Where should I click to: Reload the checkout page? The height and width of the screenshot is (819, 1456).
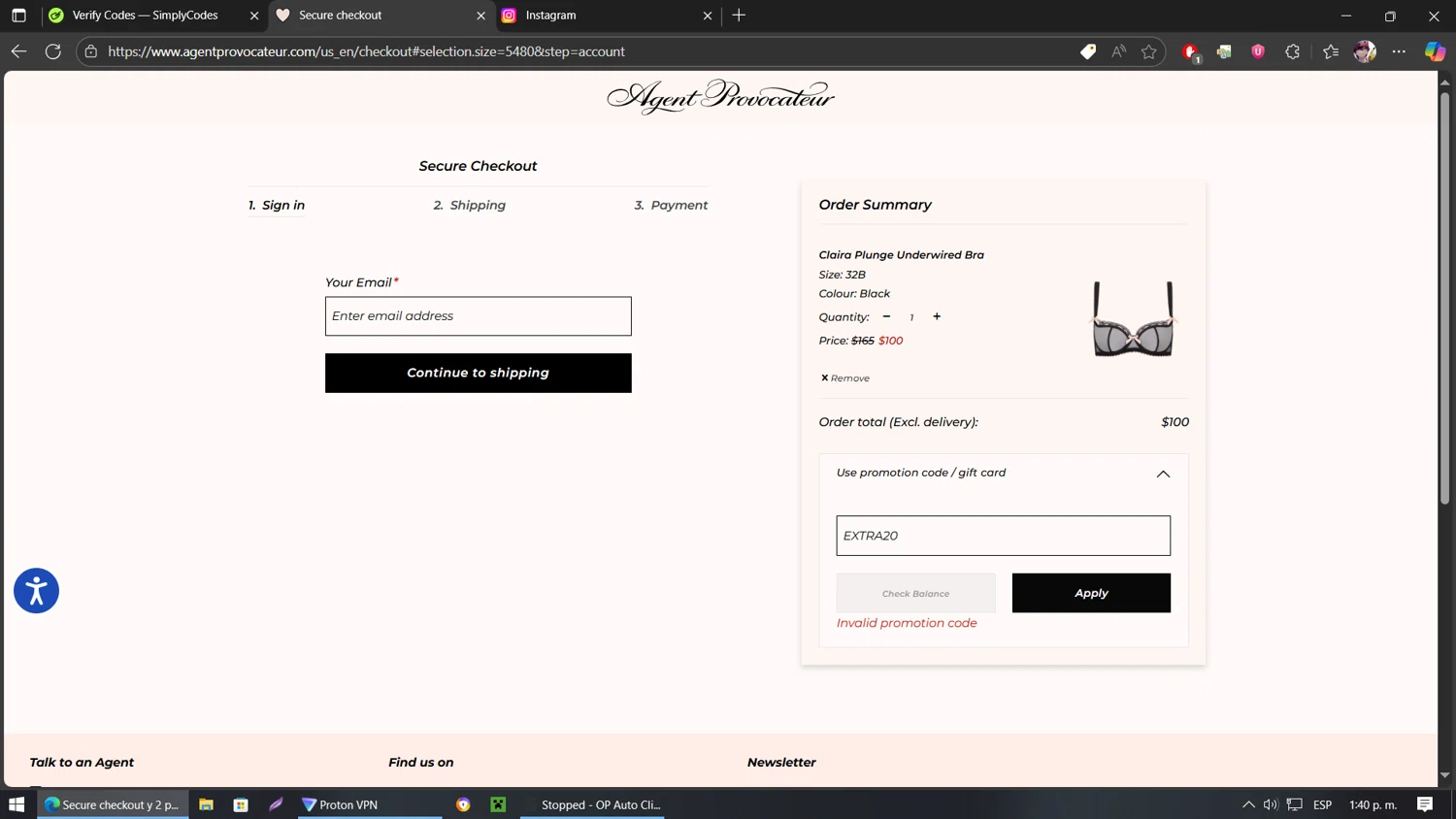pyautogui.click(x=53, y=51)
